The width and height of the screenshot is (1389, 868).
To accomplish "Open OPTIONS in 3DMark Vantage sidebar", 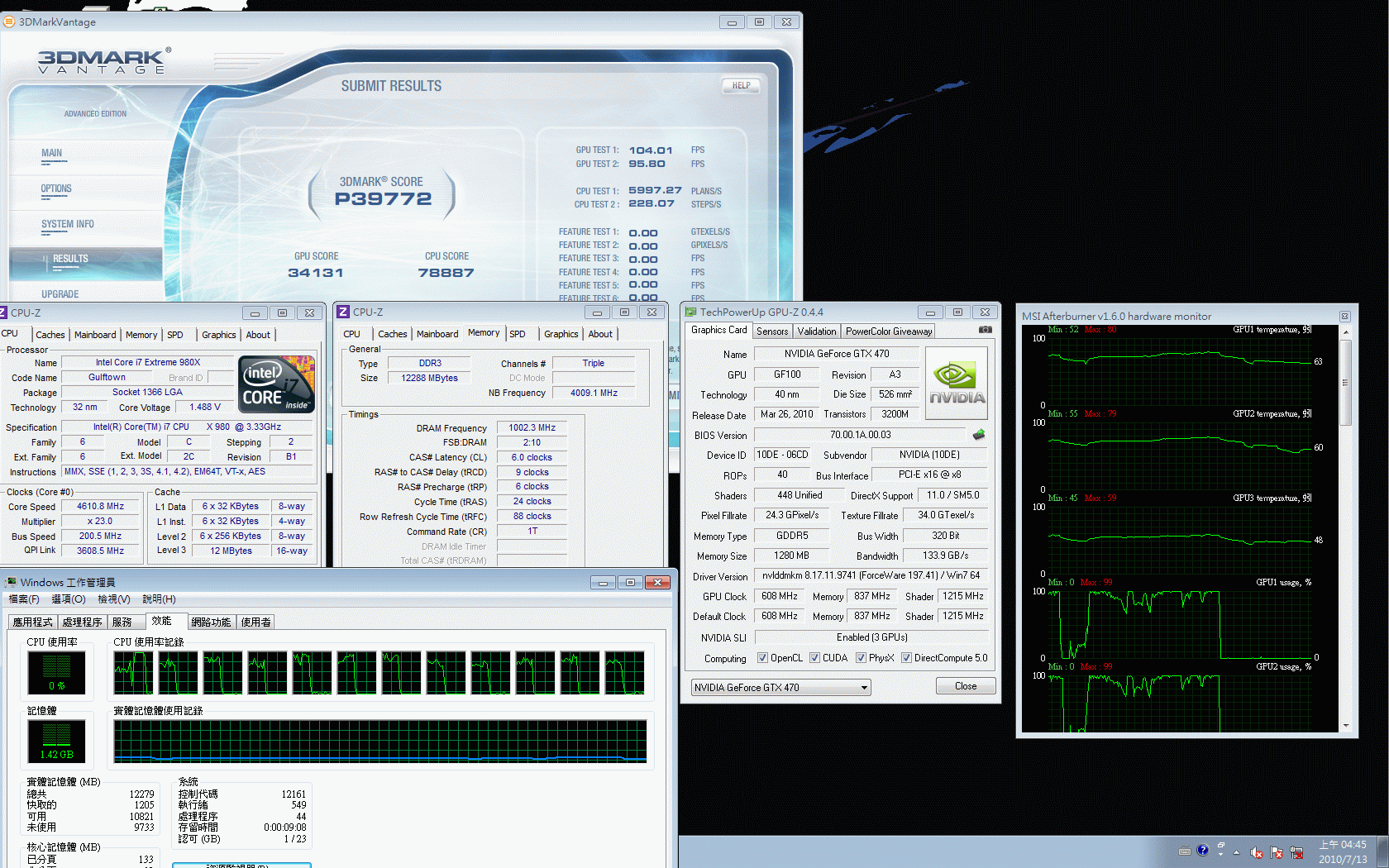I will click(56, 188).
